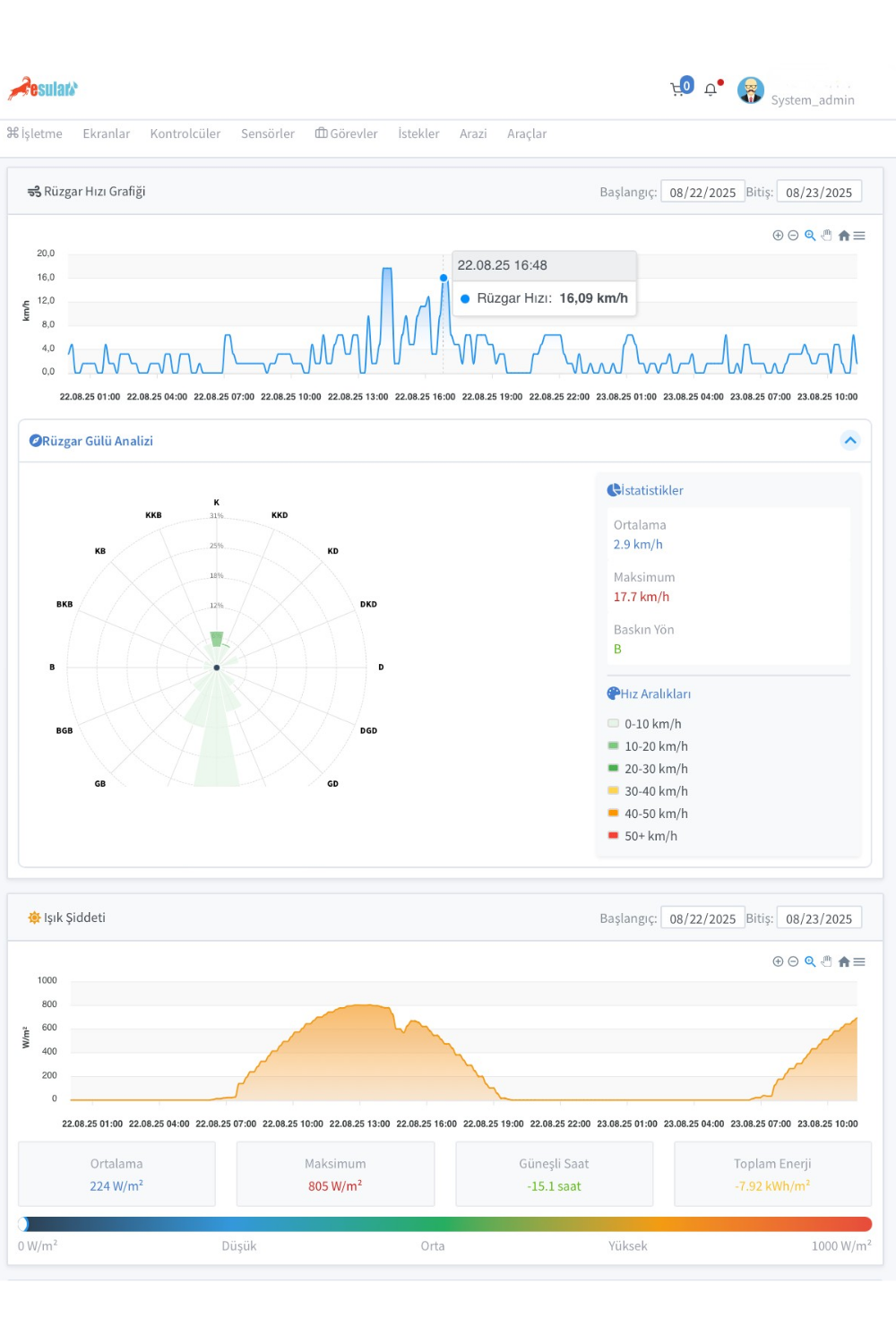
Task: Zoom in on the wind speed chart
Action: [778, 236]
